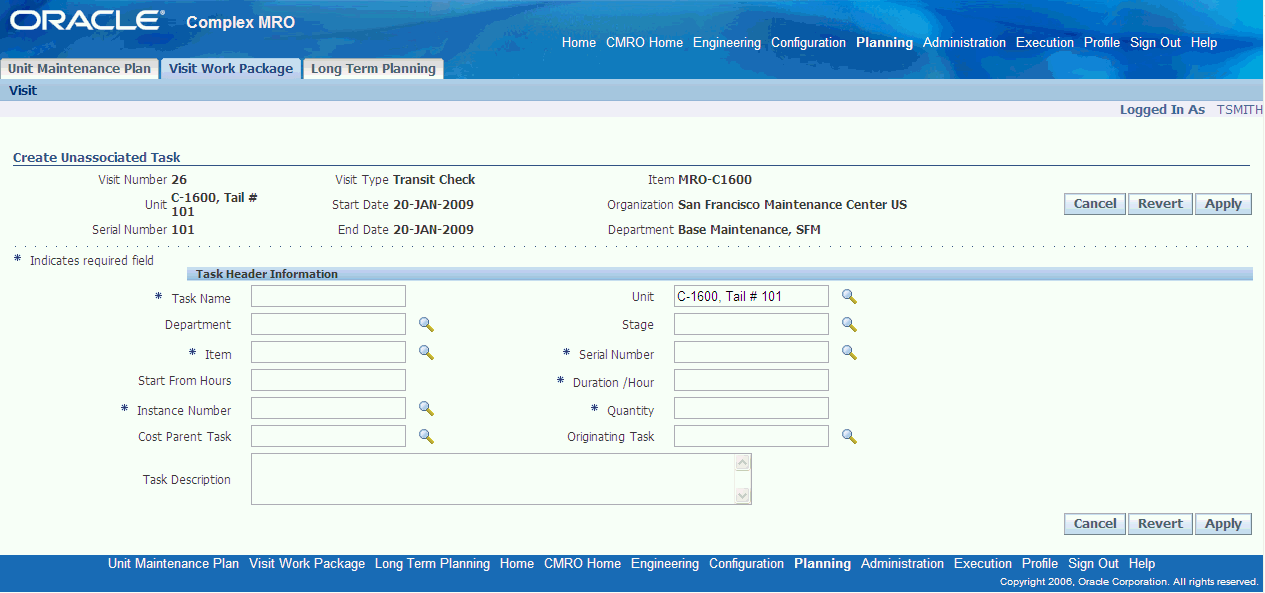
Task: Click Sign Out footer link
Action: (x=1093, y=564)
